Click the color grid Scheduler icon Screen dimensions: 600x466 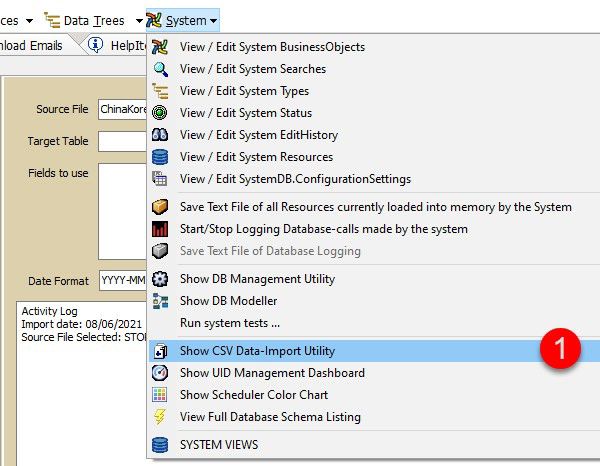tap(160, 395)
